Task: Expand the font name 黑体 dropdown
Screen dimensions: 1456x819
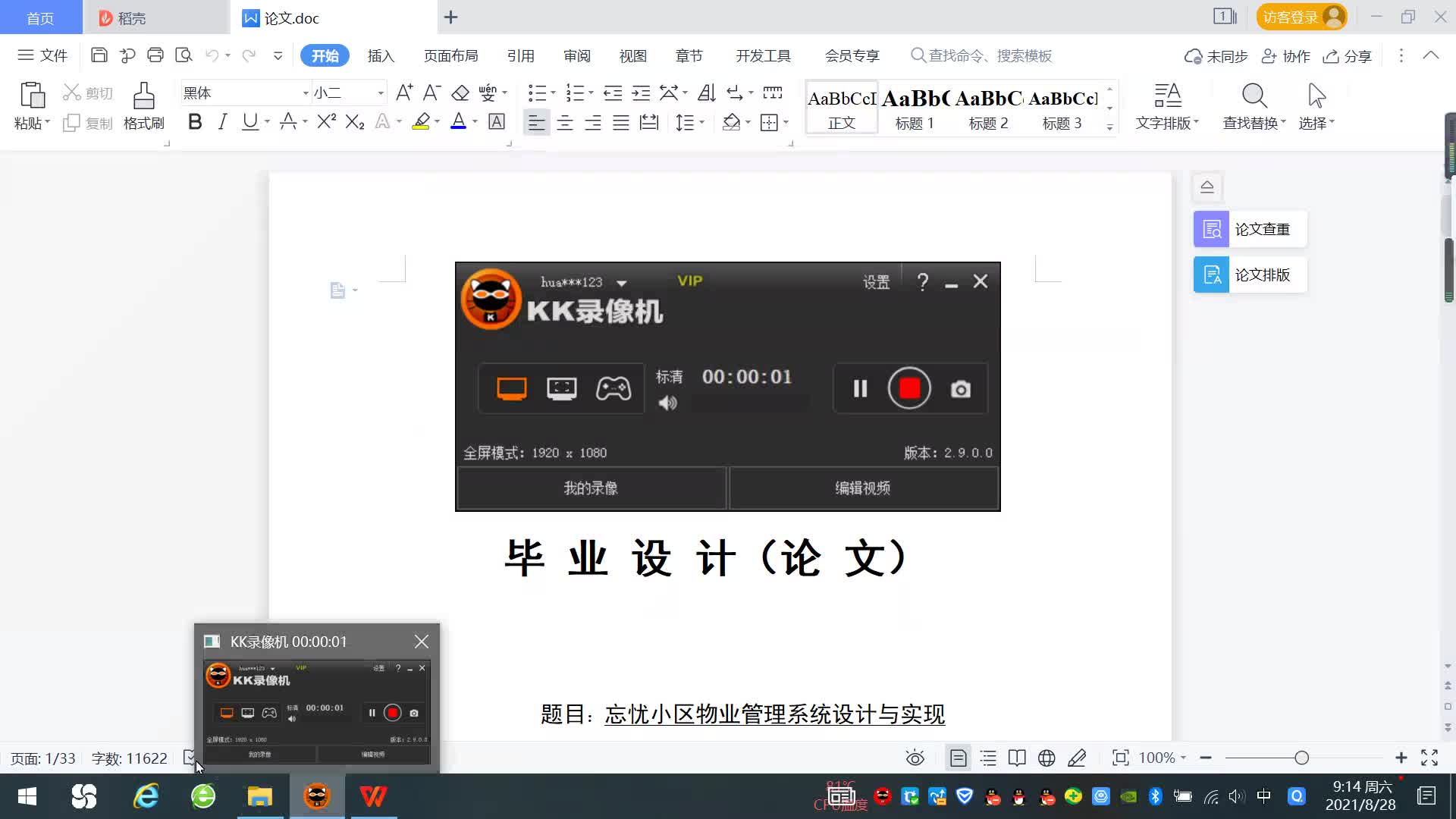Action: 306,93
